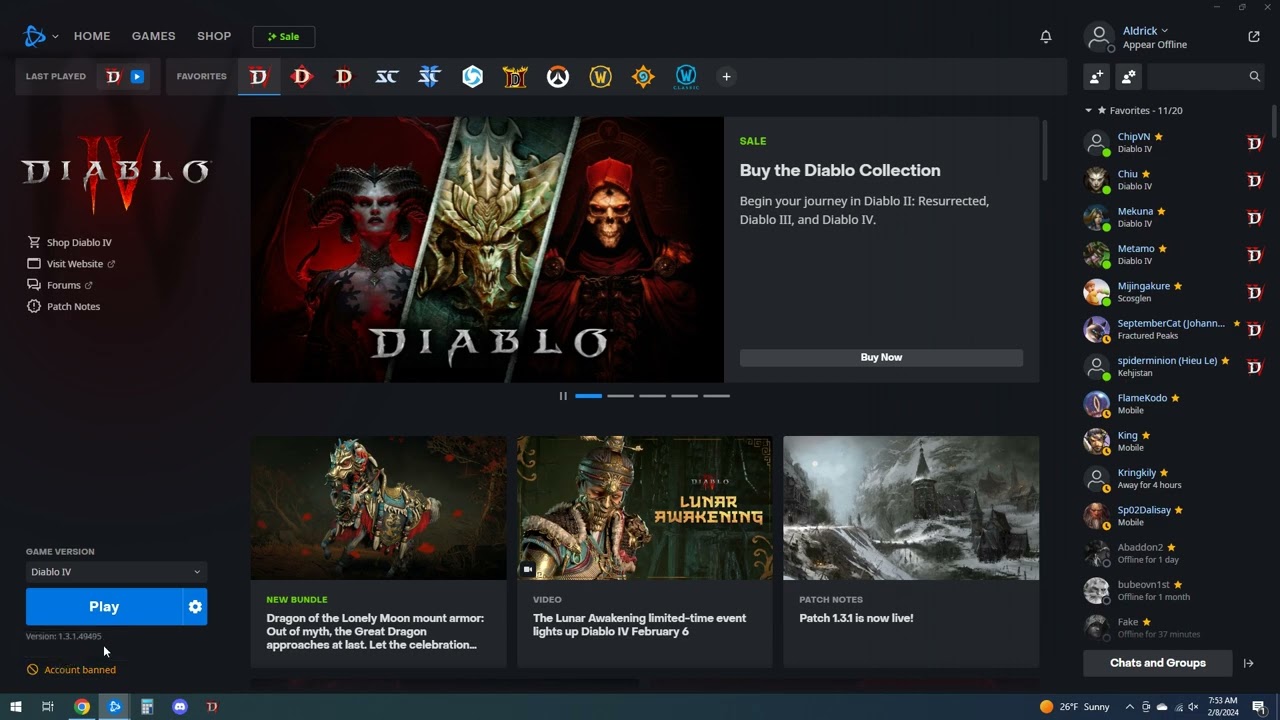1280x720 pixels.
Task: Click Diablo IV icon beside spiderminion
Action: coord(1255,367)
